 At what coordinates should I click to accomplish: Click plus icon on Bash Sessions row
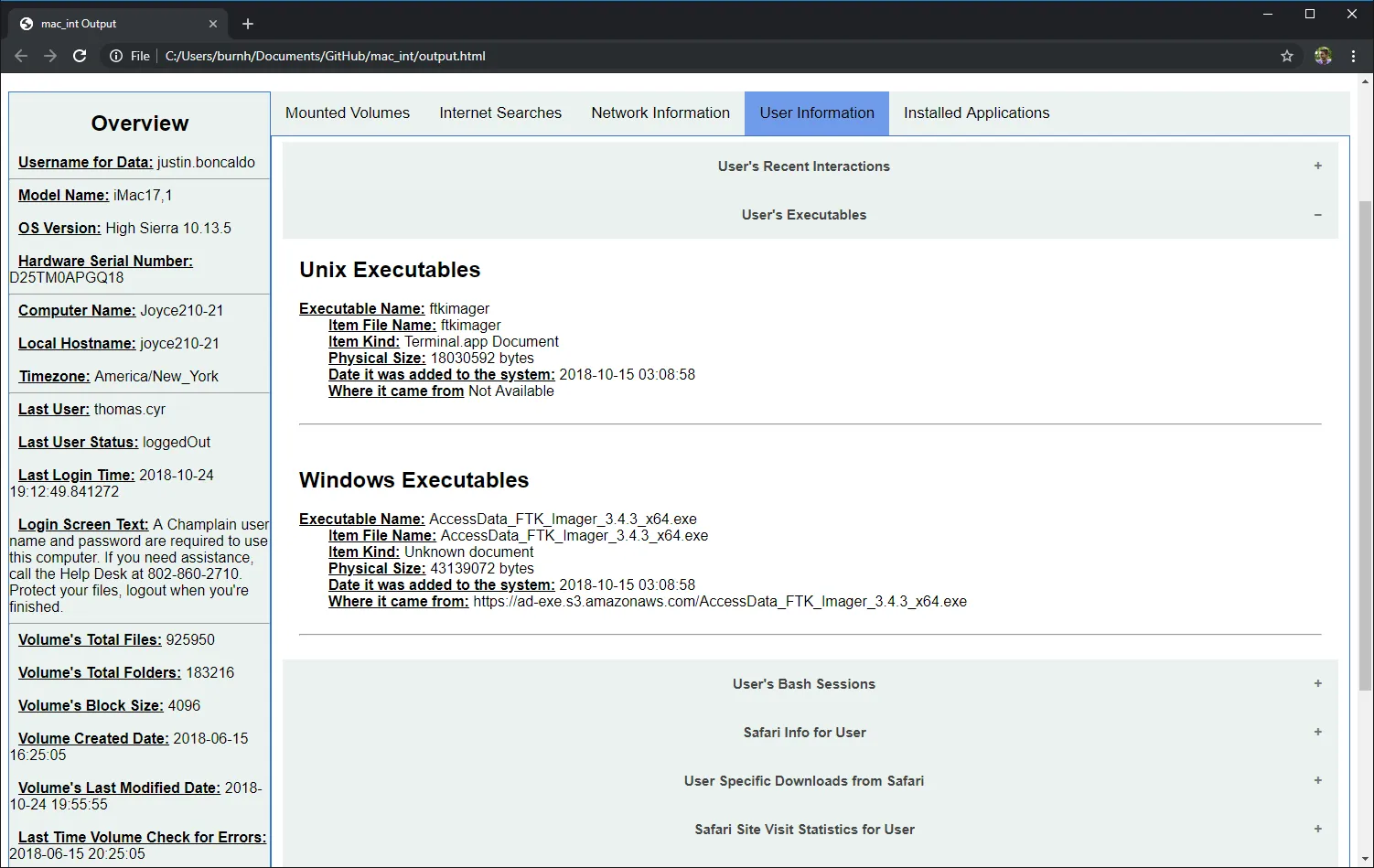[1317, 684]
